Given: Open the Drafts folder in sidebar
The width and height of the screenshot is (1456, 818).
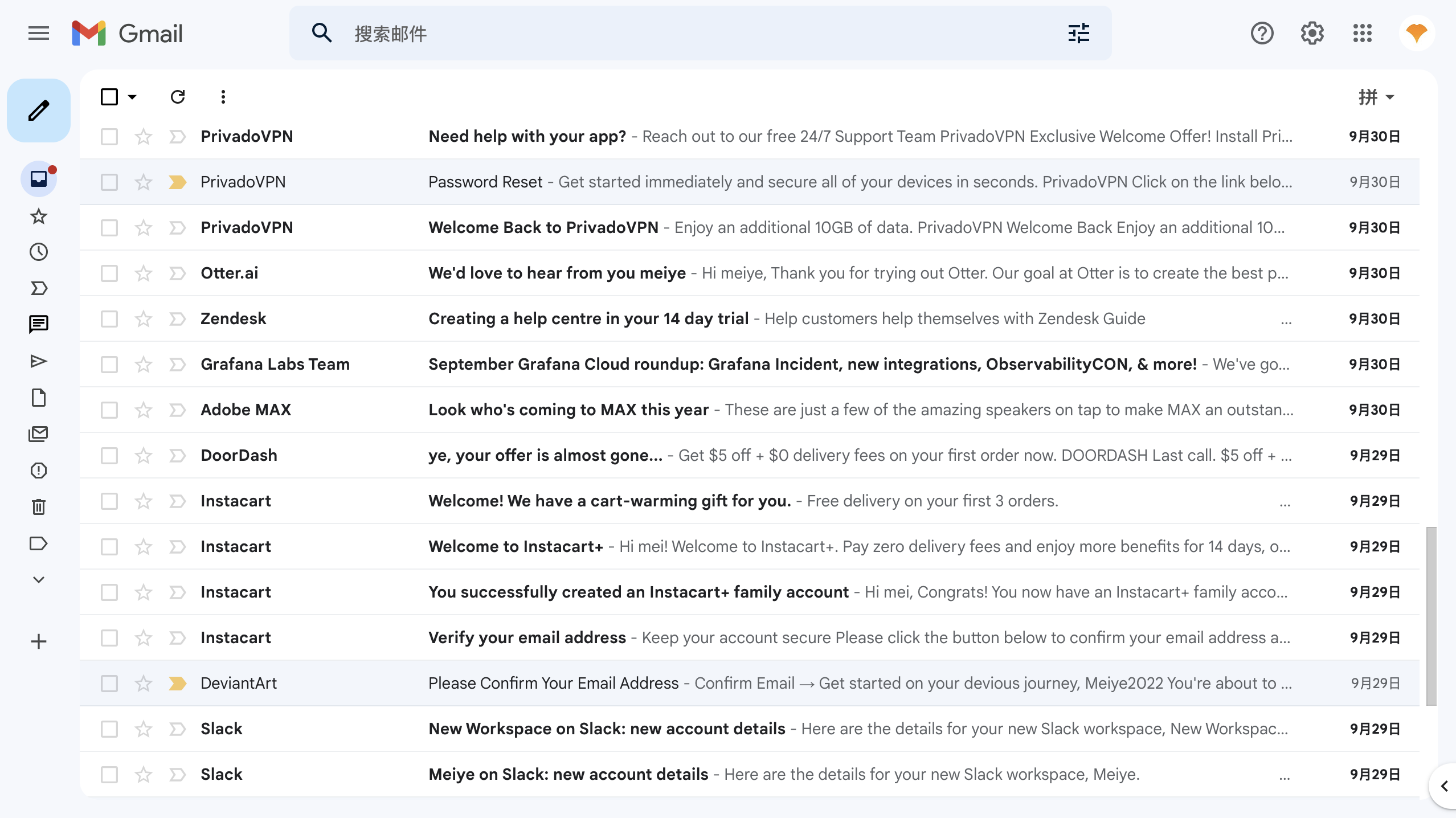Looking at the screenshot, I should (39, 398).
